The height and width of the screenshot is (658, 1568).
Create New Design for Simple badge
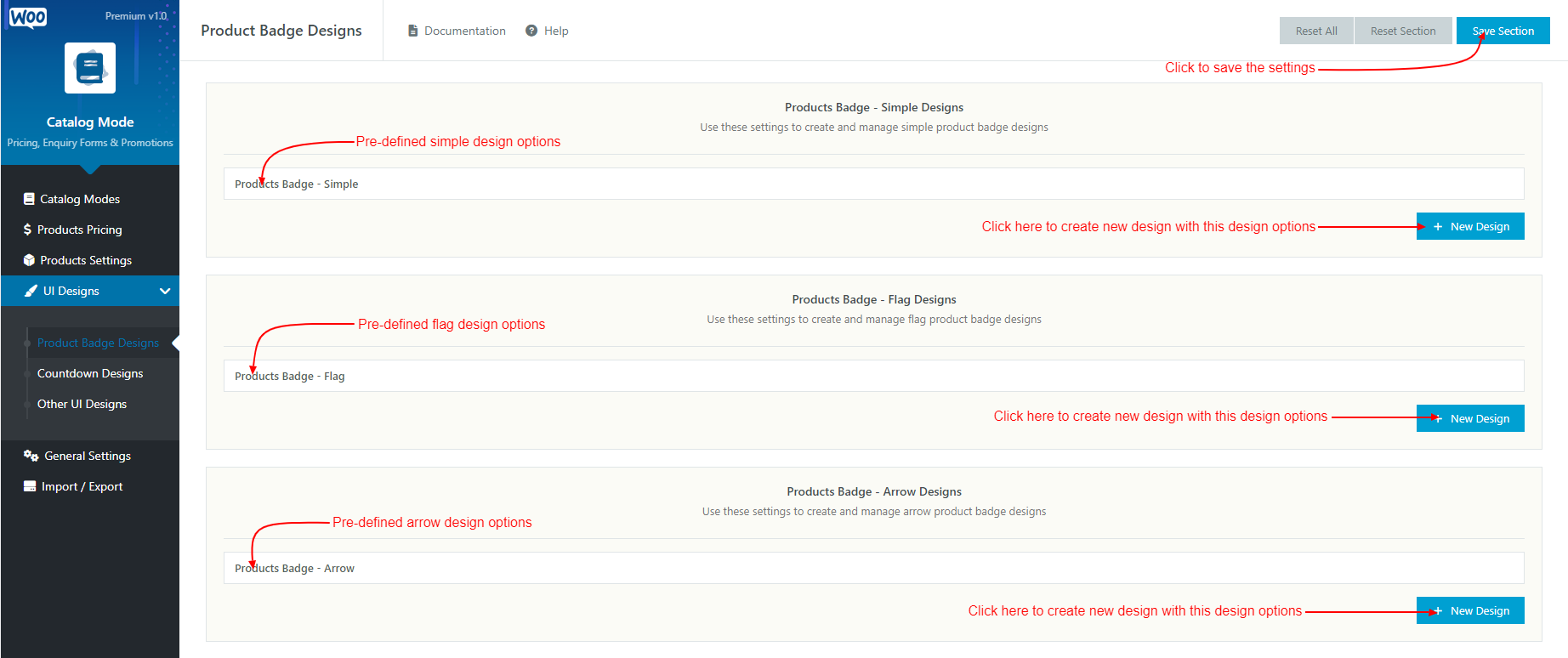(x=1470, y=226)
